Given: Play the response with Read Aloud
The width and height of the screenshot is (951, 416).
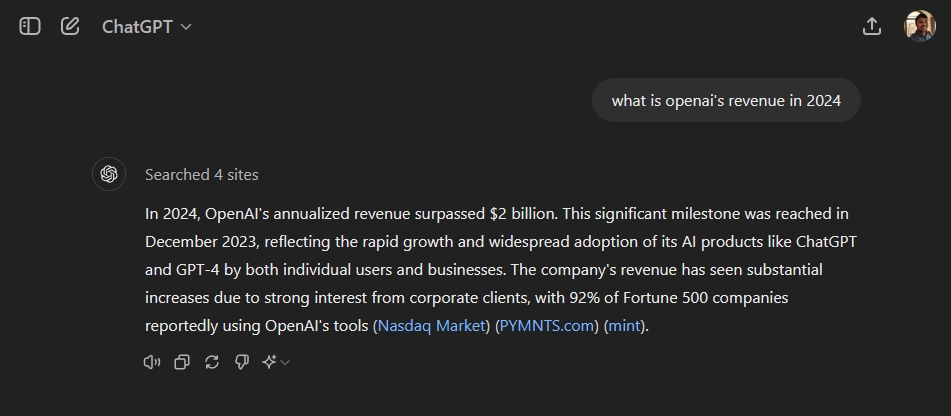Looking at the screenshot, I should click(x=152, y=362).
